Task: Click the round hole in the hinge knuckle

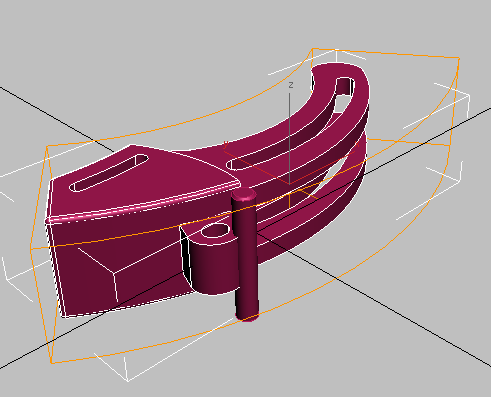Action: [216, 231]
